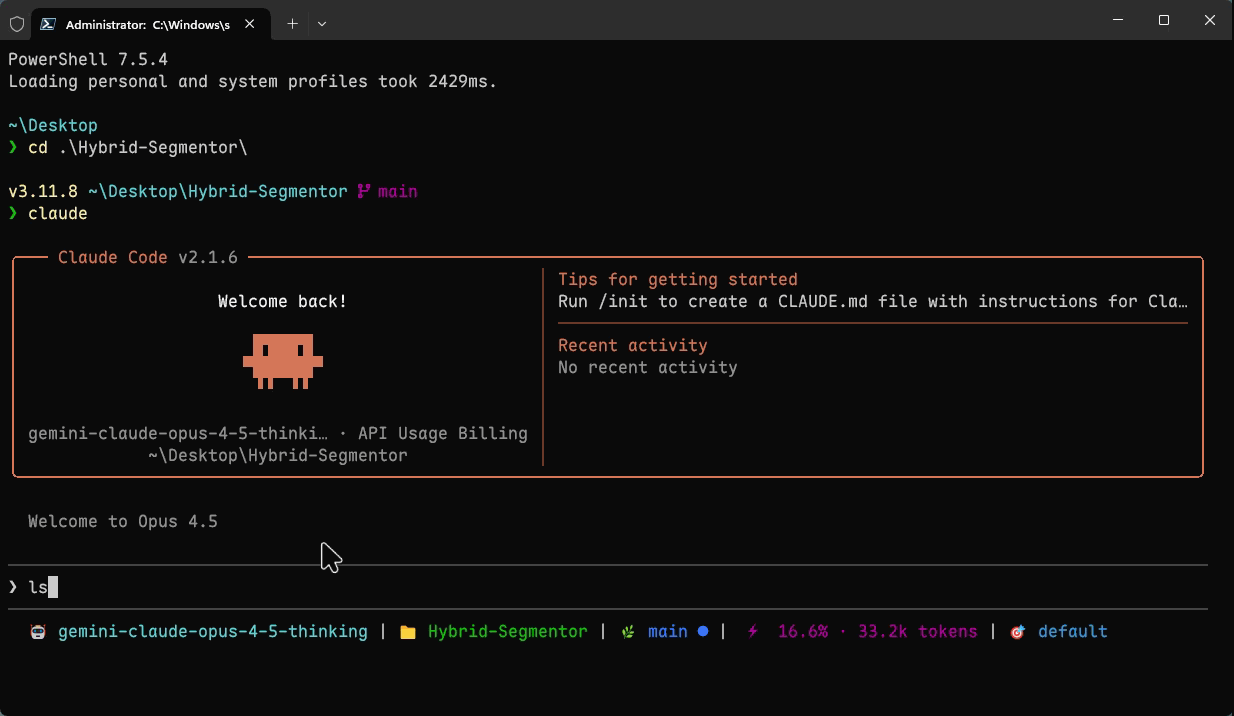This screenshot has width=1234, height=716.
Task: Click 'API Usage Billing' text in the welcome box
Action: pyautogui.click(x=443, y=433)
